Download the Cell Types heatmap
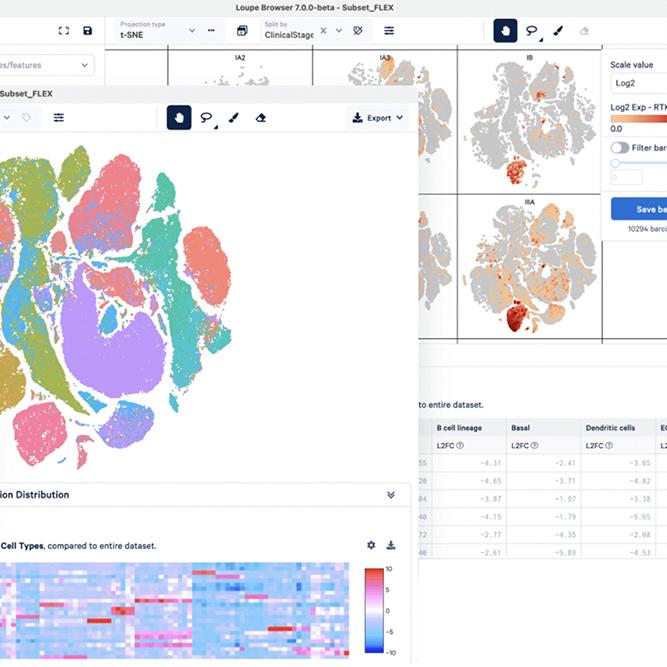 (391, 545)
